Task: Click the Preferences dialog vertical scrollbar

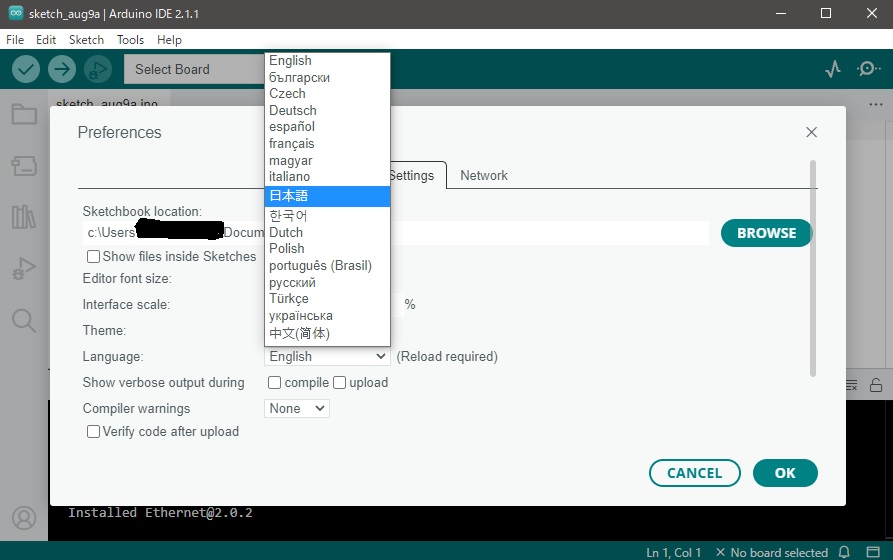Action: pyautogui.click(x=813, y=268)
